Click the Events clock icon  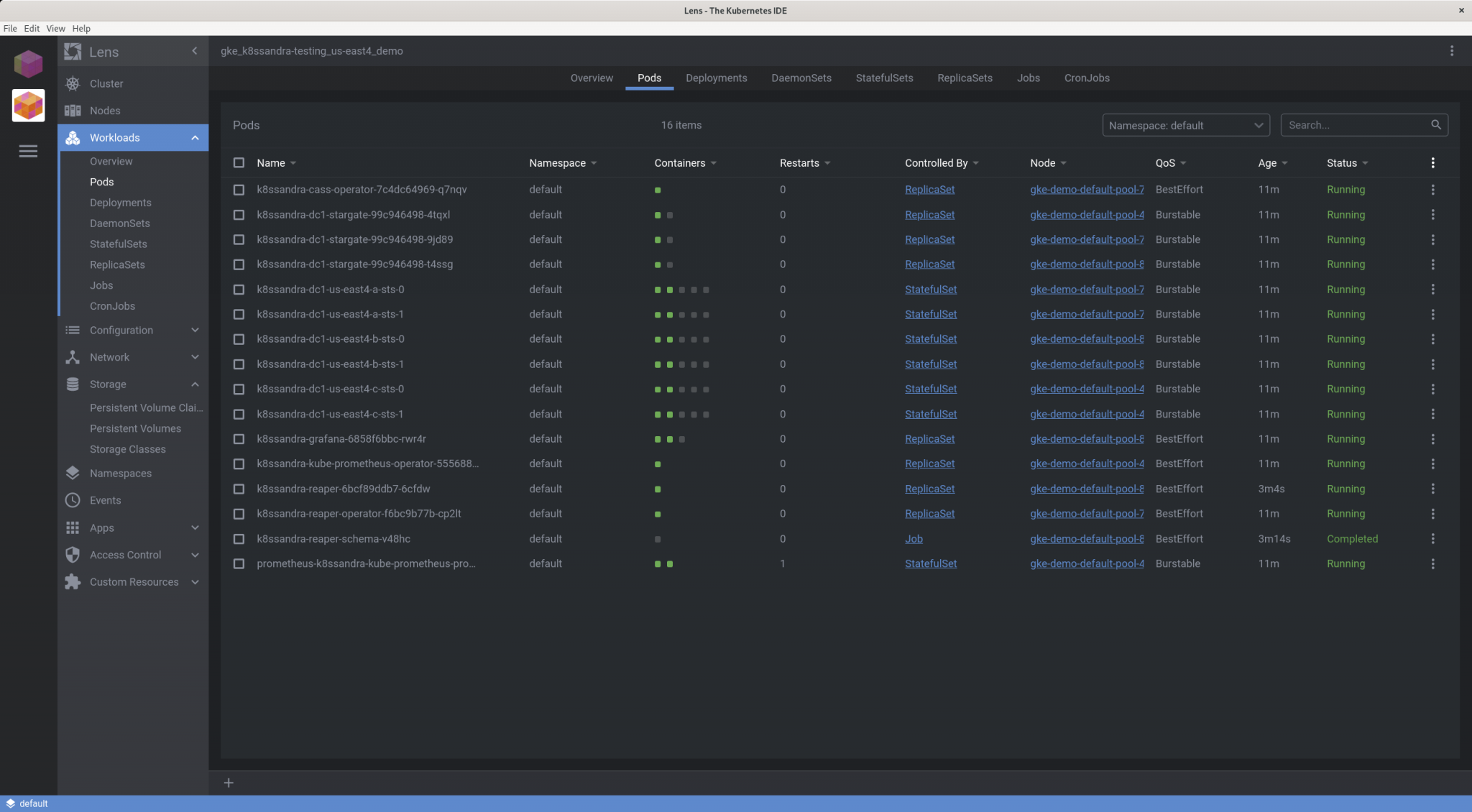[73, 500]
